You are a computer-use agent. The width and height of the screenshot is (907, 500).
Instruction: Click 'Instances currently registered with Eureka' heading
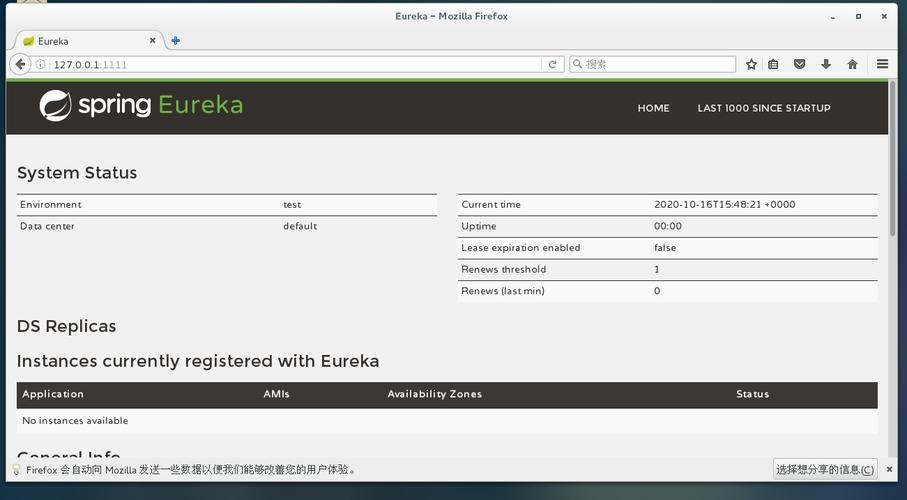coord(198,361)
